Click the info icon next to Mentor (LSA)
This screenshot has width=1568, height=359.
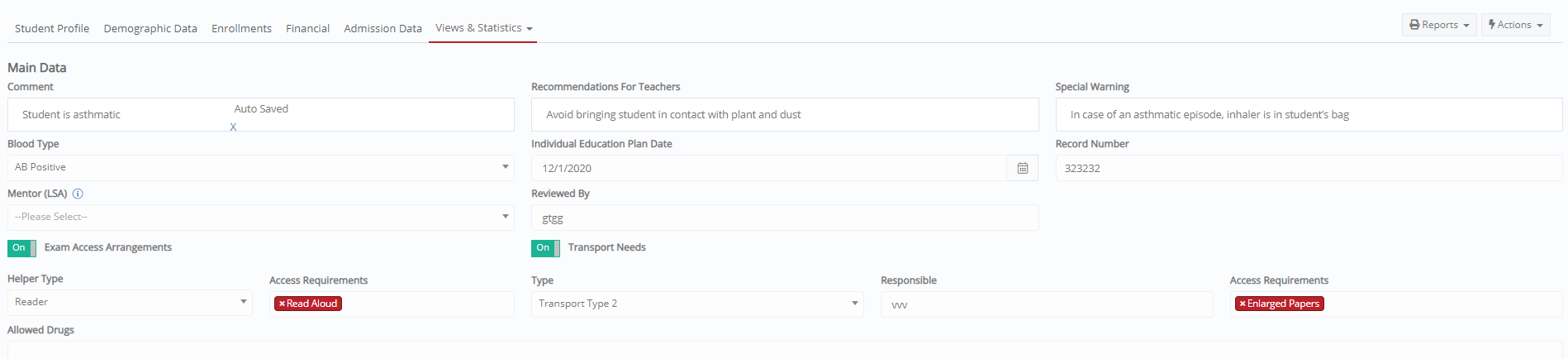pyautogui.click(x=78, y=194)
